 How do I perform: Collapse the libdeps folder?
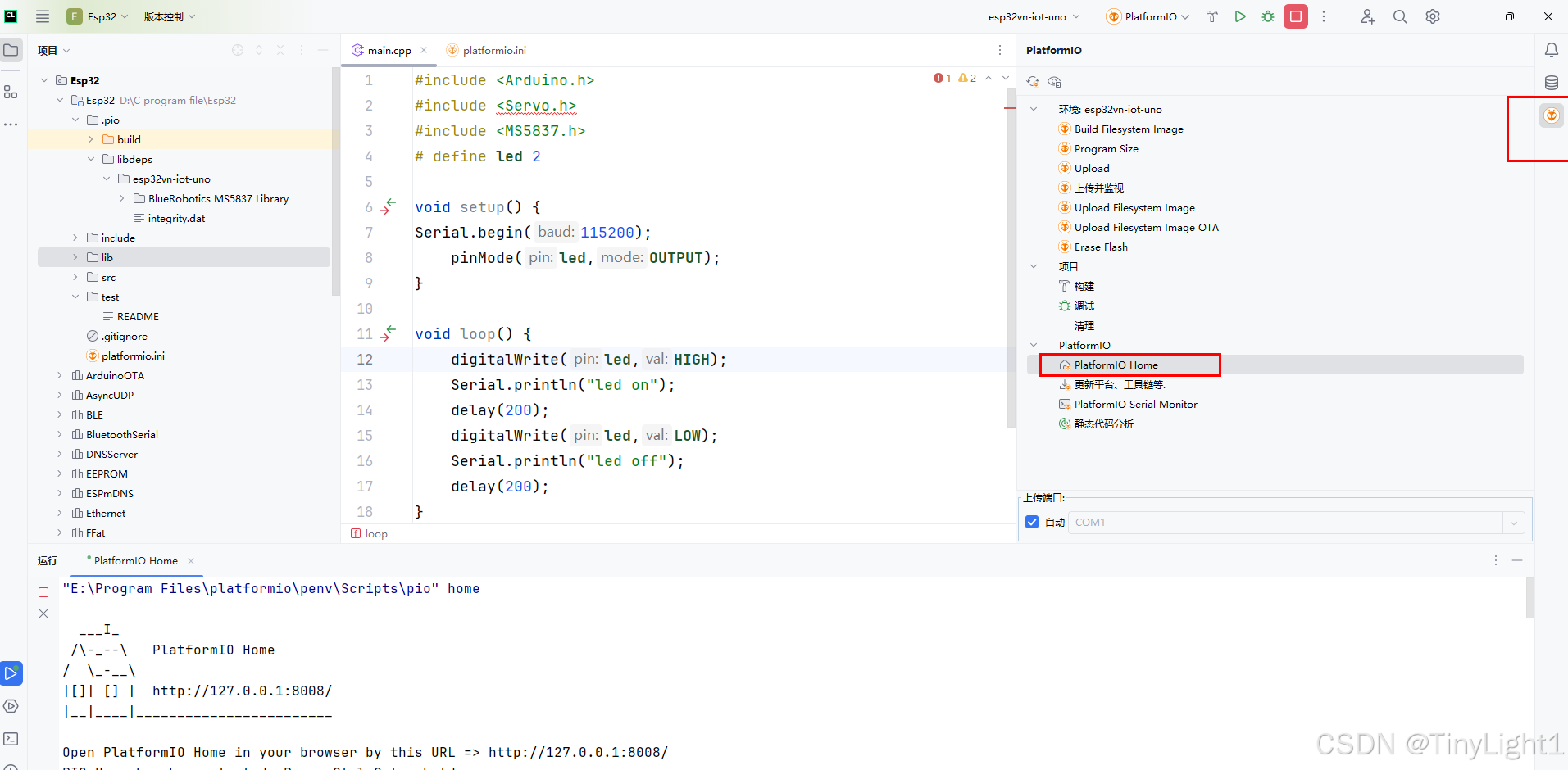91,159
